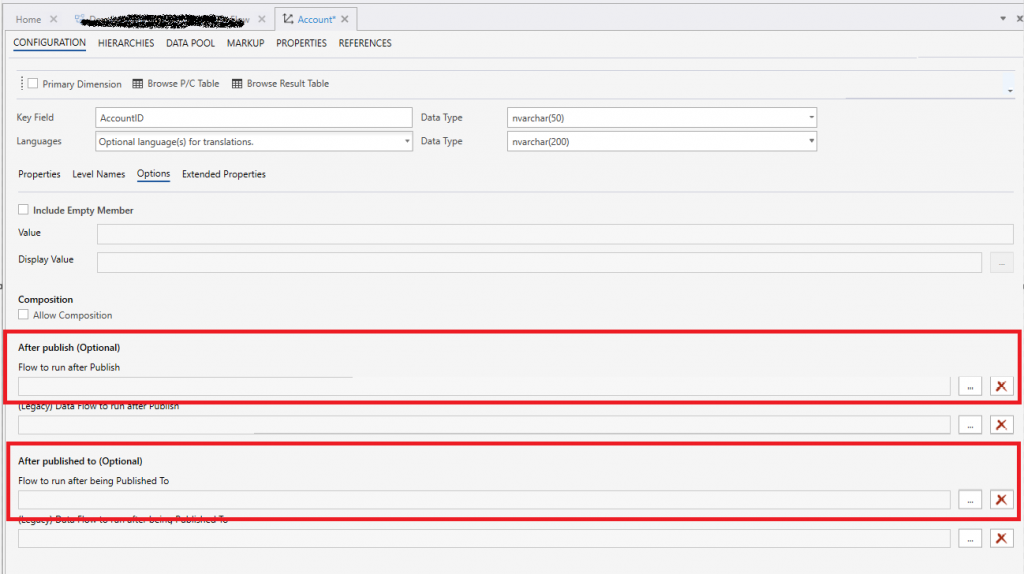Click the Browse Result Table icon

pyautogui.click(x=237, y=84)
